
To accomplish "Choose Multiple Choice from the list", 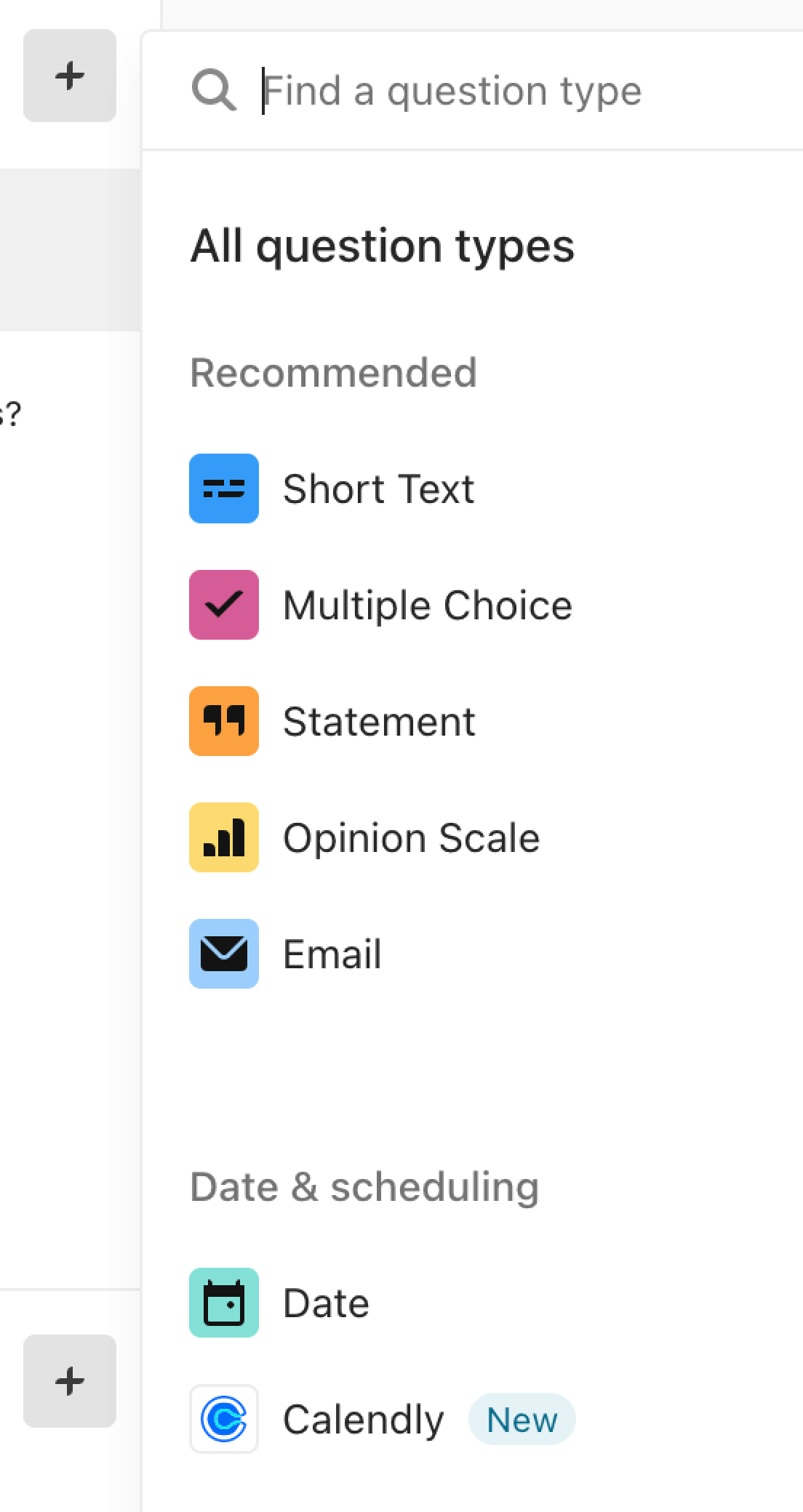I will pos(426,605).
